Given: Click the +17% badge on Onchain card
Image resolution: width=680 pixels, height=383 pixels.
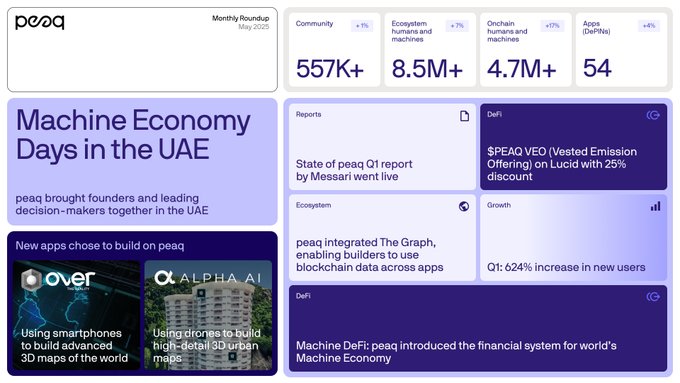Looking at the screenshot, I should pos(552,26).
